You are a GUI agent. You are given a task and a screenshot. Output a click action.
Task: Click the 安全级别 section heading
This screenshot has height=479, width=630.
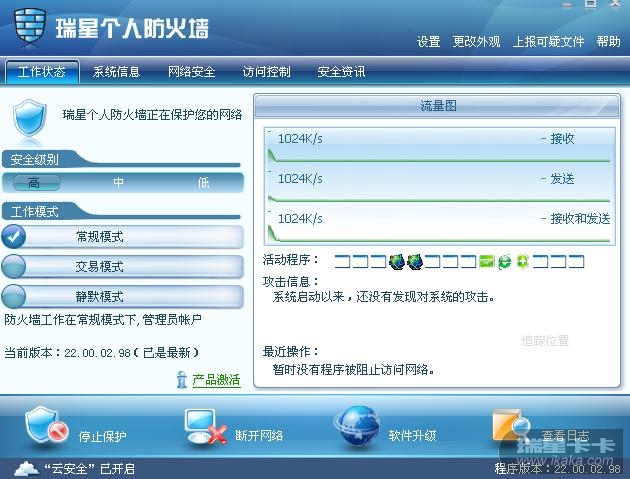[35, 160]
